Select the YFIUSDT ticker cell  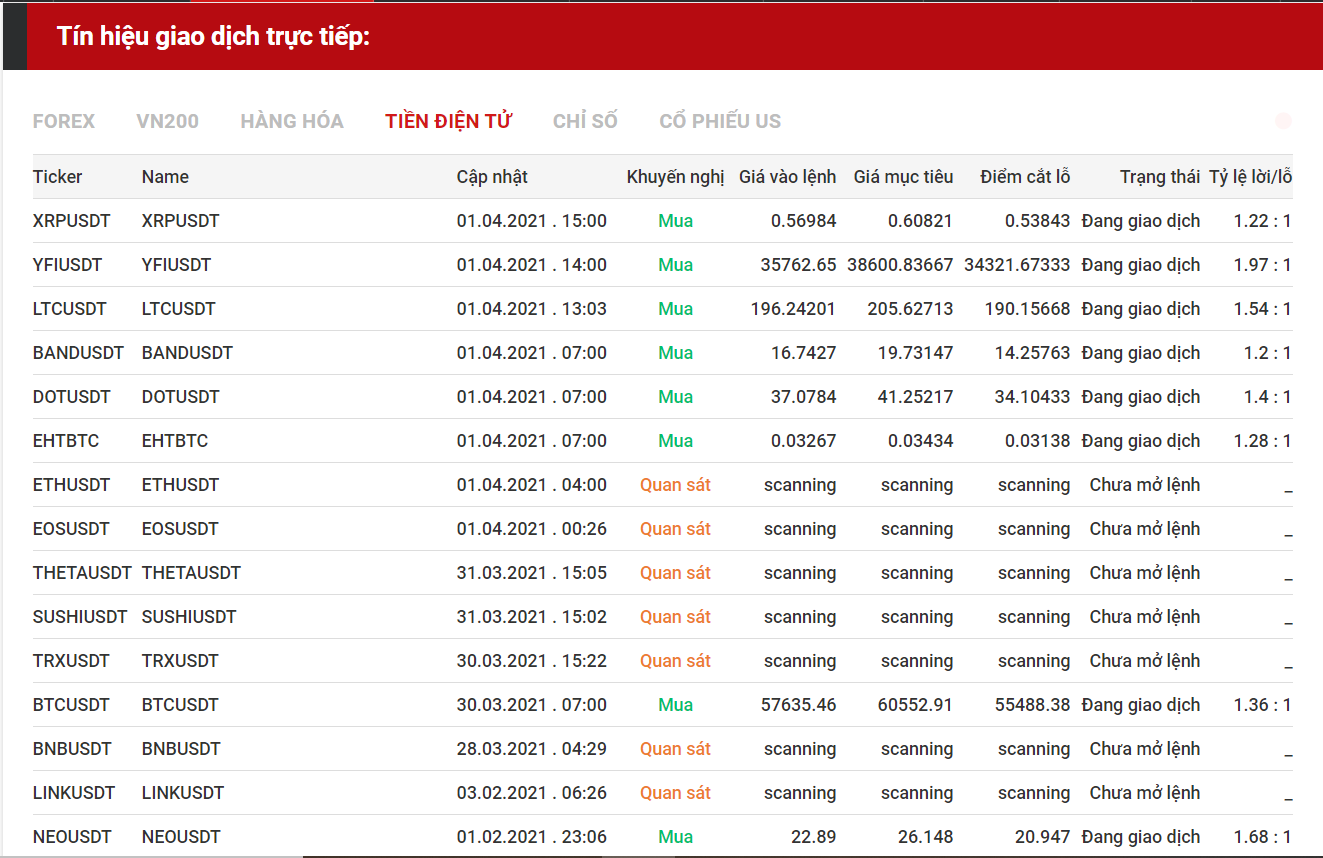(x=67, y=265)
